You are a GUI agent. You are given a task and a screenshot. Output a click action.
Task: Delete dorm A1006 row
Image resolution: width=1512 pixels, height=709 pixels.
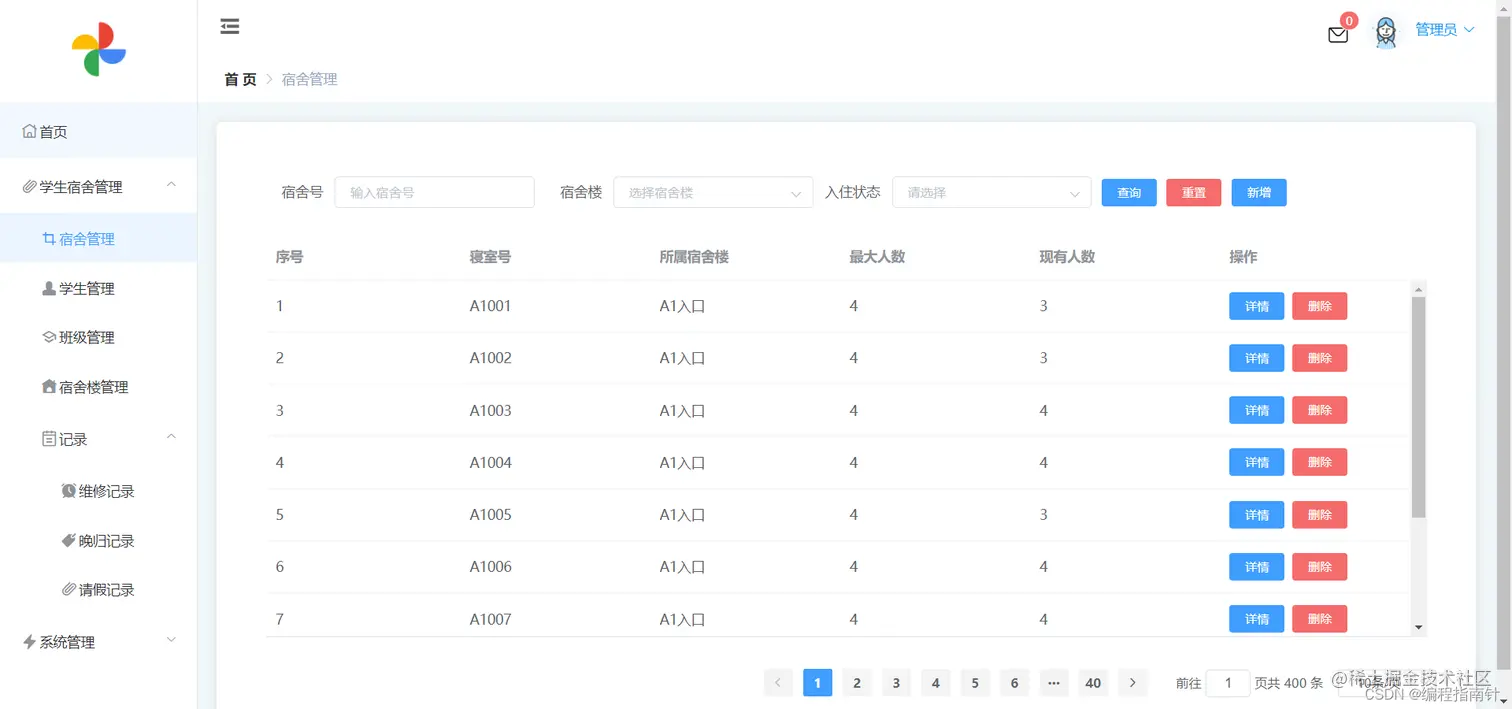pos(1319,567)
